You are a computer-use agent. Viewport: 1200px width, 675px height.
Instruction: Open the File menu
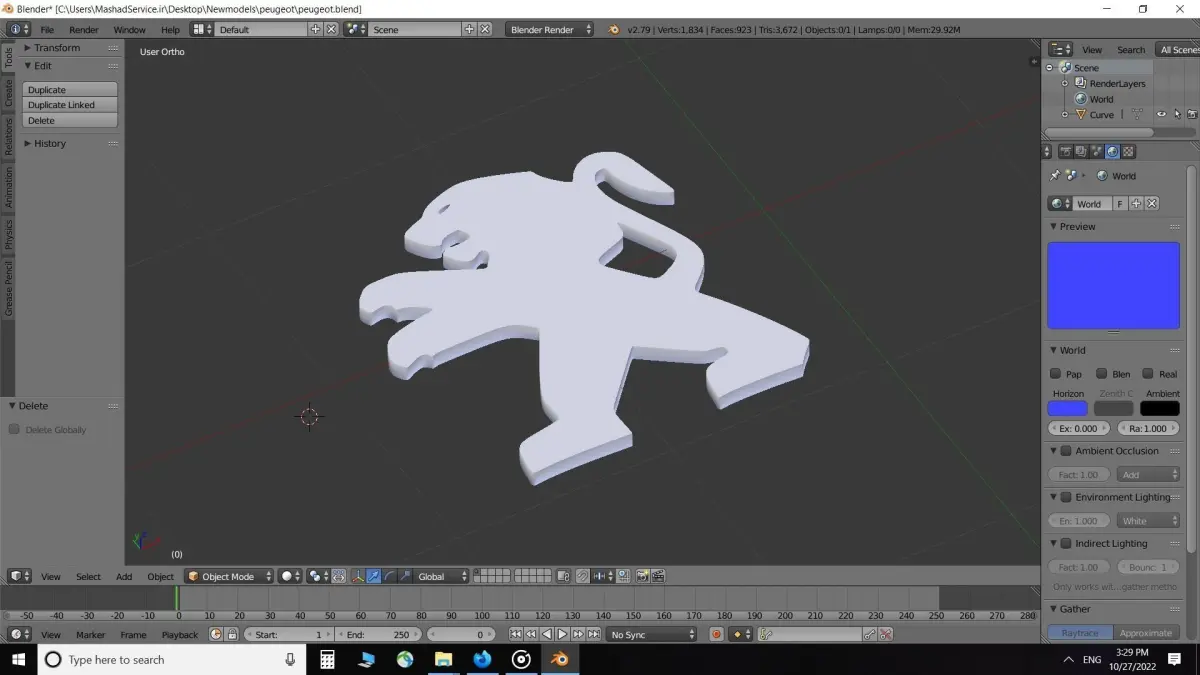(47, 29)
